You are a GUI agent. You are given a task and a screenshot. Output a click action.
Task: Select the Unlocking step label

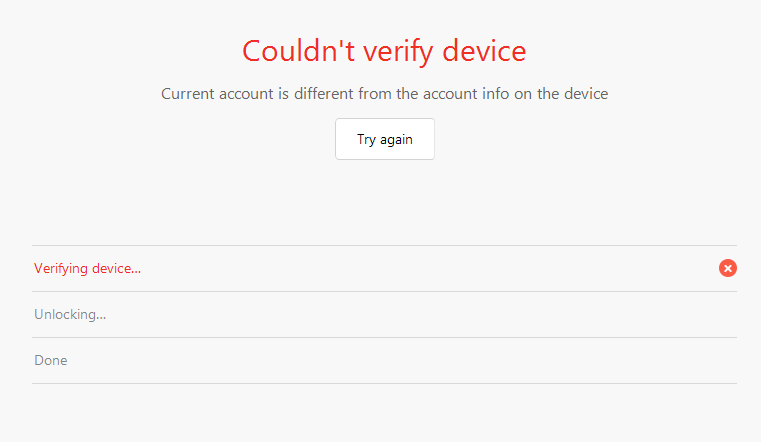(70, 315)
